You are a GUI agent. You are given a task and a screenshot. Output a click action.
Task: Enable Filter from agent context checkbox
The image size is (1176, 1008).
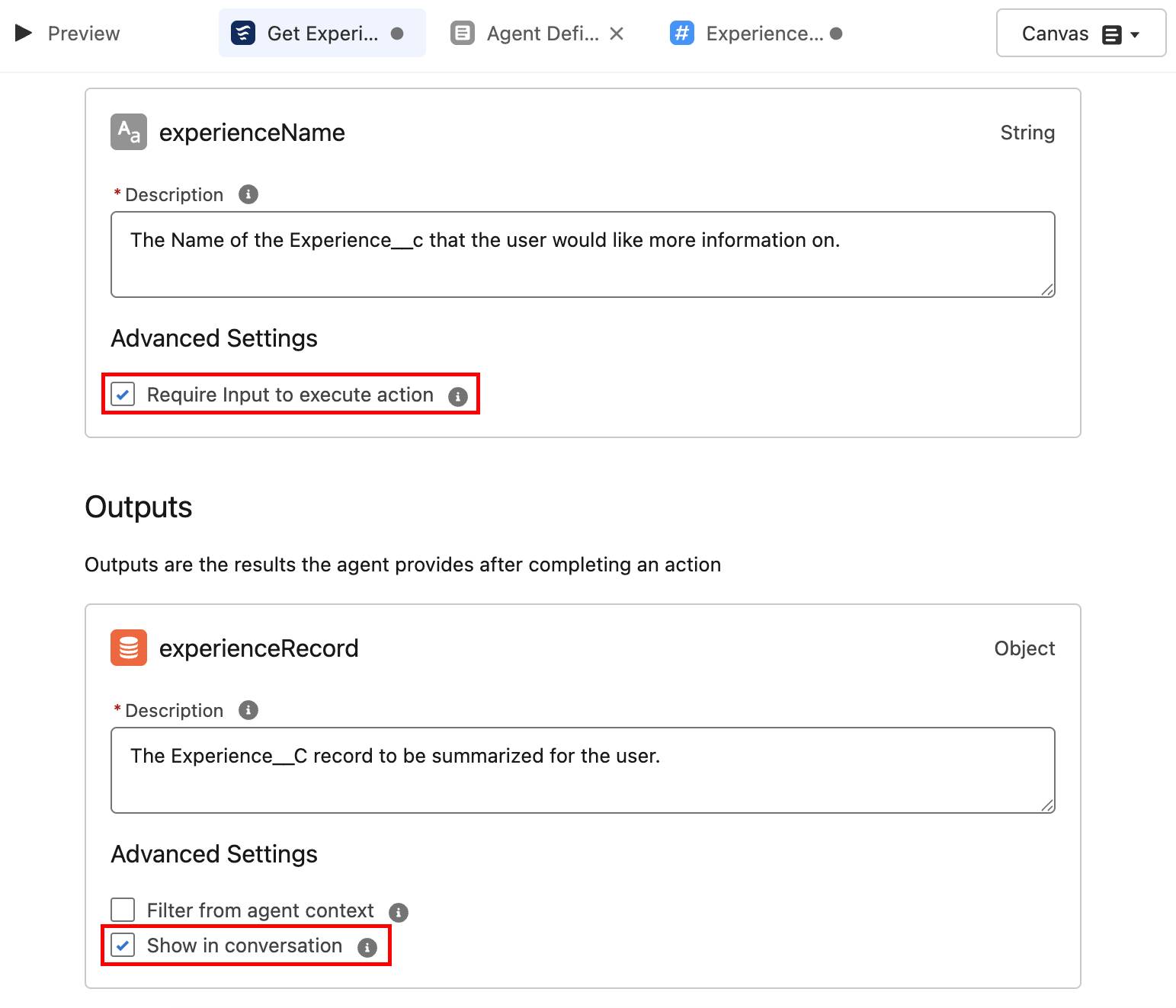click(123, 910)
